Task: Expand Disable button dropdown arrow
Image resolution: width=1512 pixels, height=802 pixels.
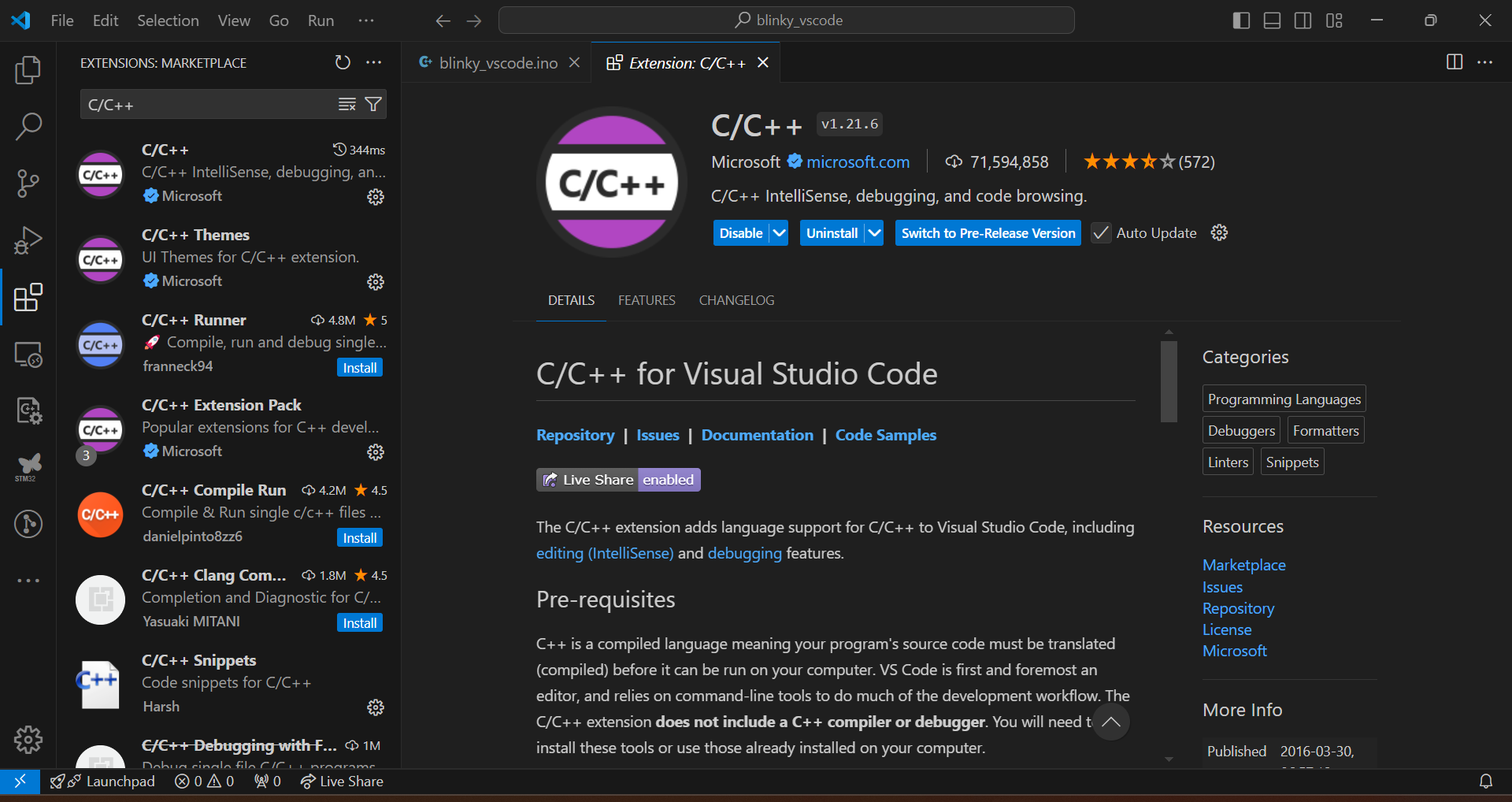Action: point(779,233)
